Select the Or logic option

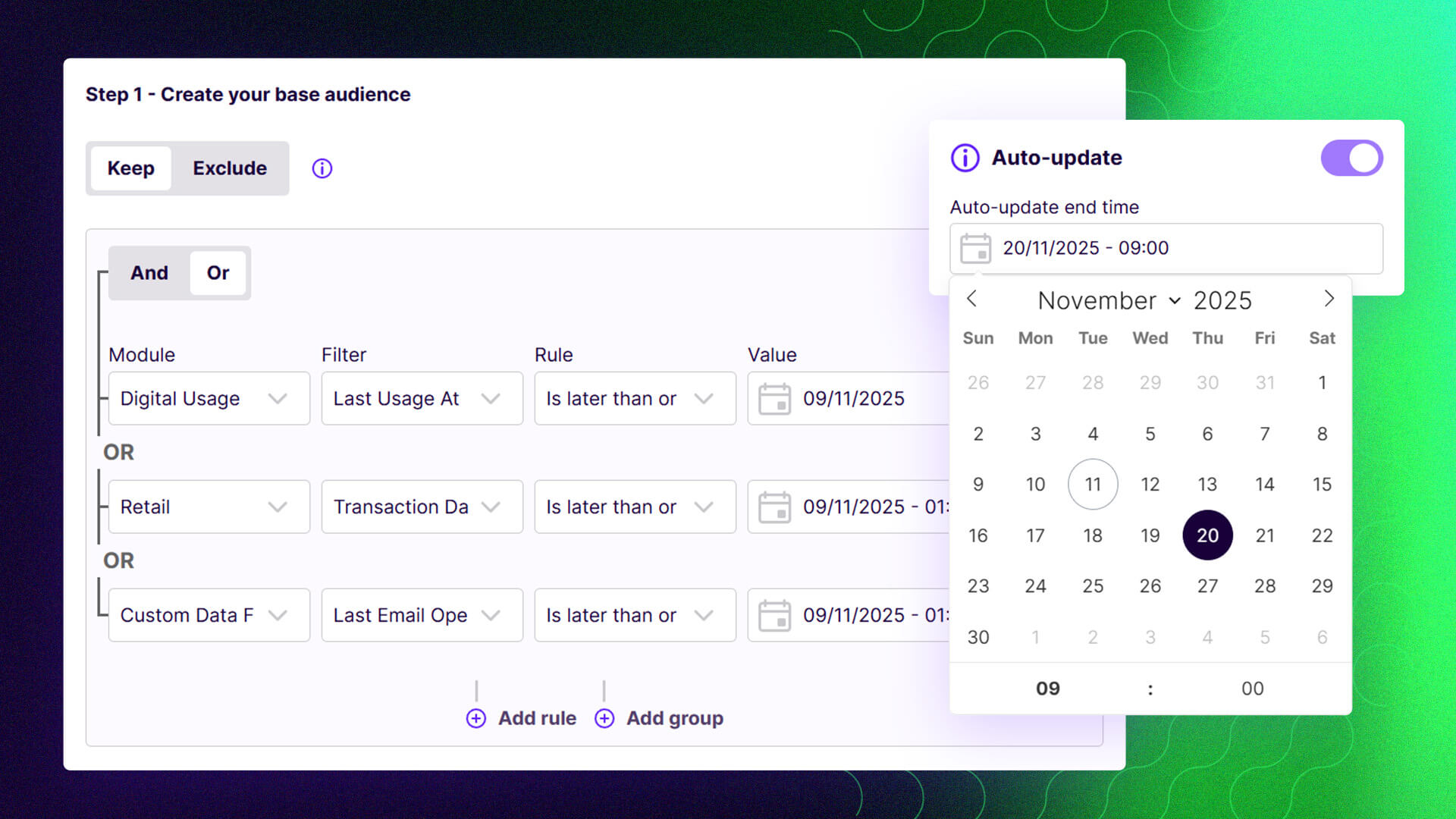218,273
